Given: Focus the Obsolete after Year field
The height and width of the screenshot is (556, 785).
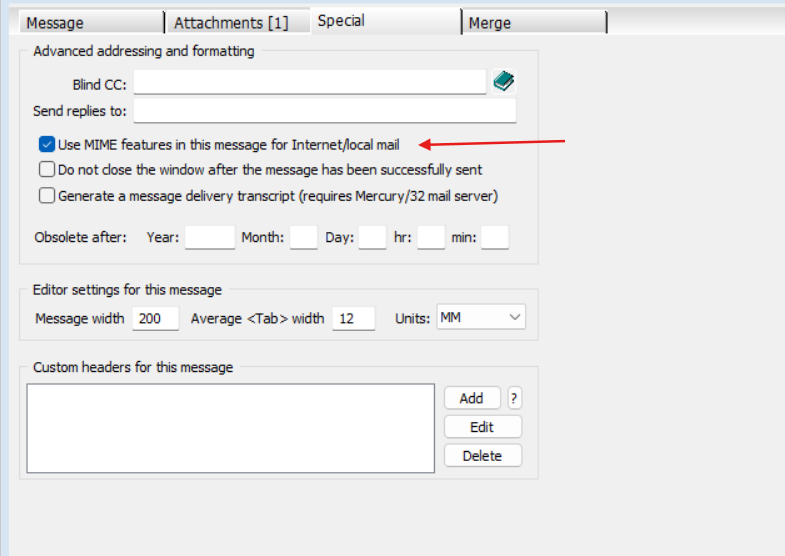Looking at the screenshot, I should pos(210,238).
